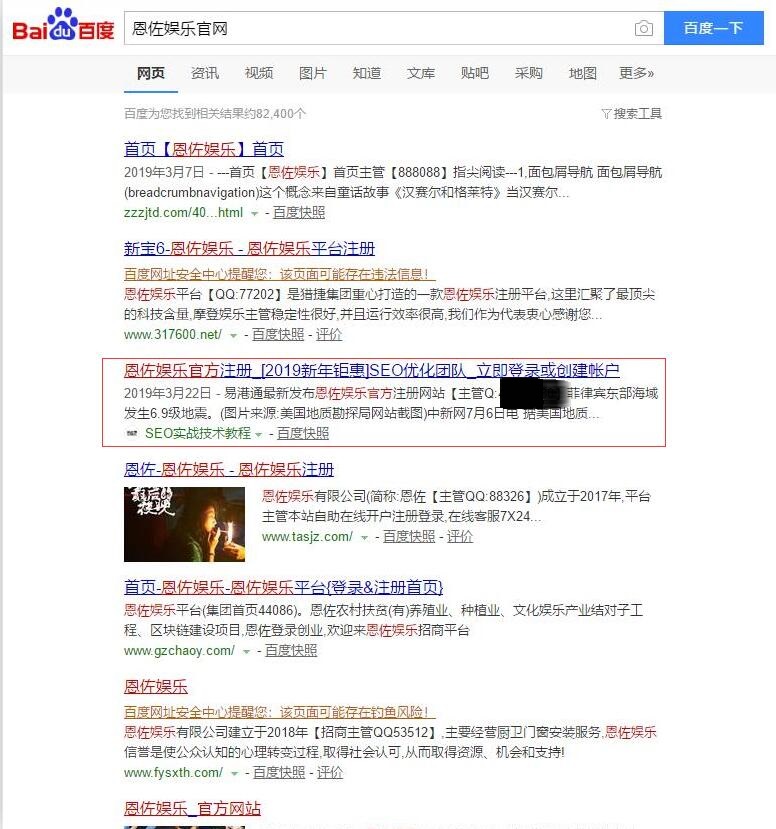The height and width of the screenshot is (829, 776).
Task: Open result 恩佐-恩佐娱乐 - 恩佐娱乐注册
Action: click(229, 469)
